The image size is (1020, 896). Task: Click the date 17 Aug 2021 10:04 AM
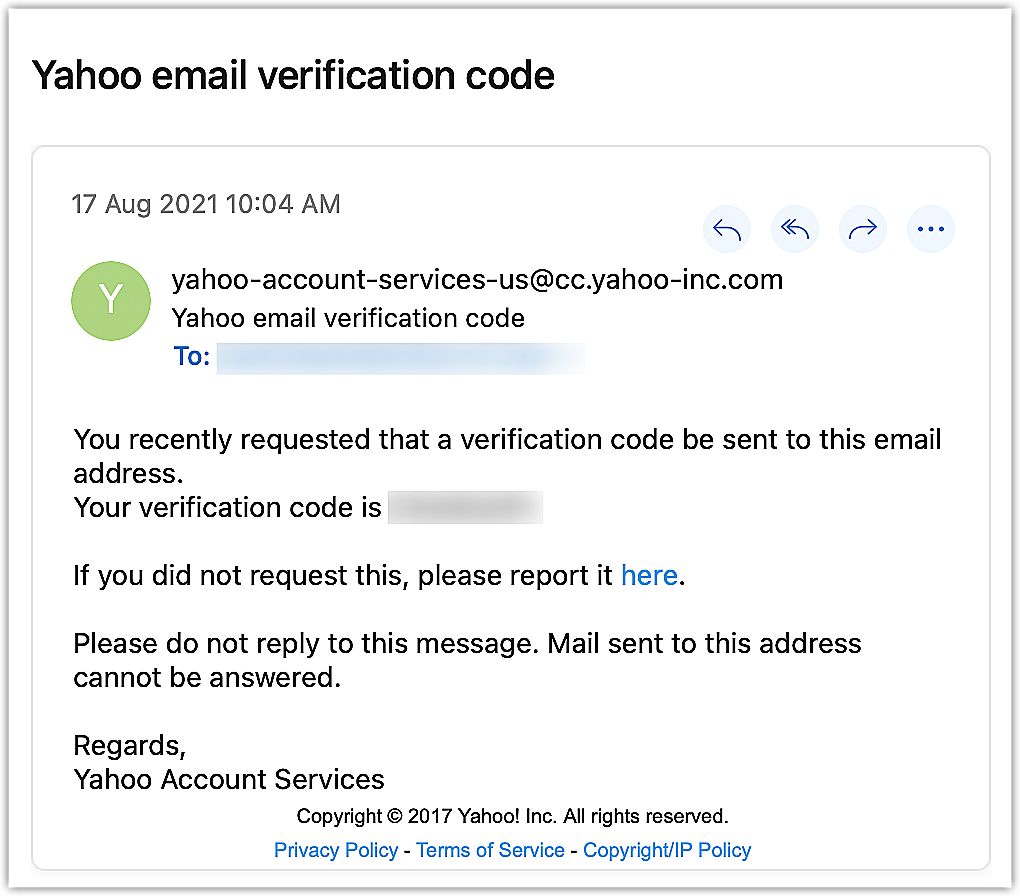pyautogui.click(x=206, y=205)
